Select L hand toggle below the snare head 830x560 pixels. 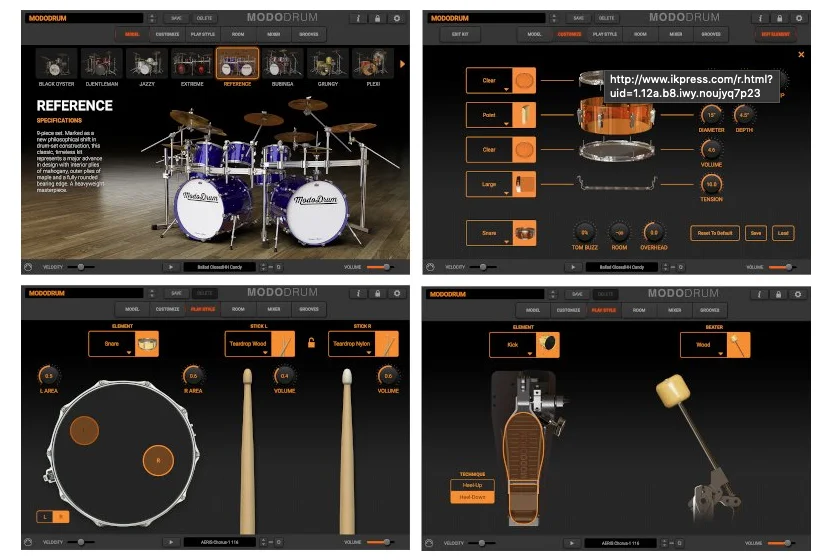pyautogui.click(x=45, y=517)
